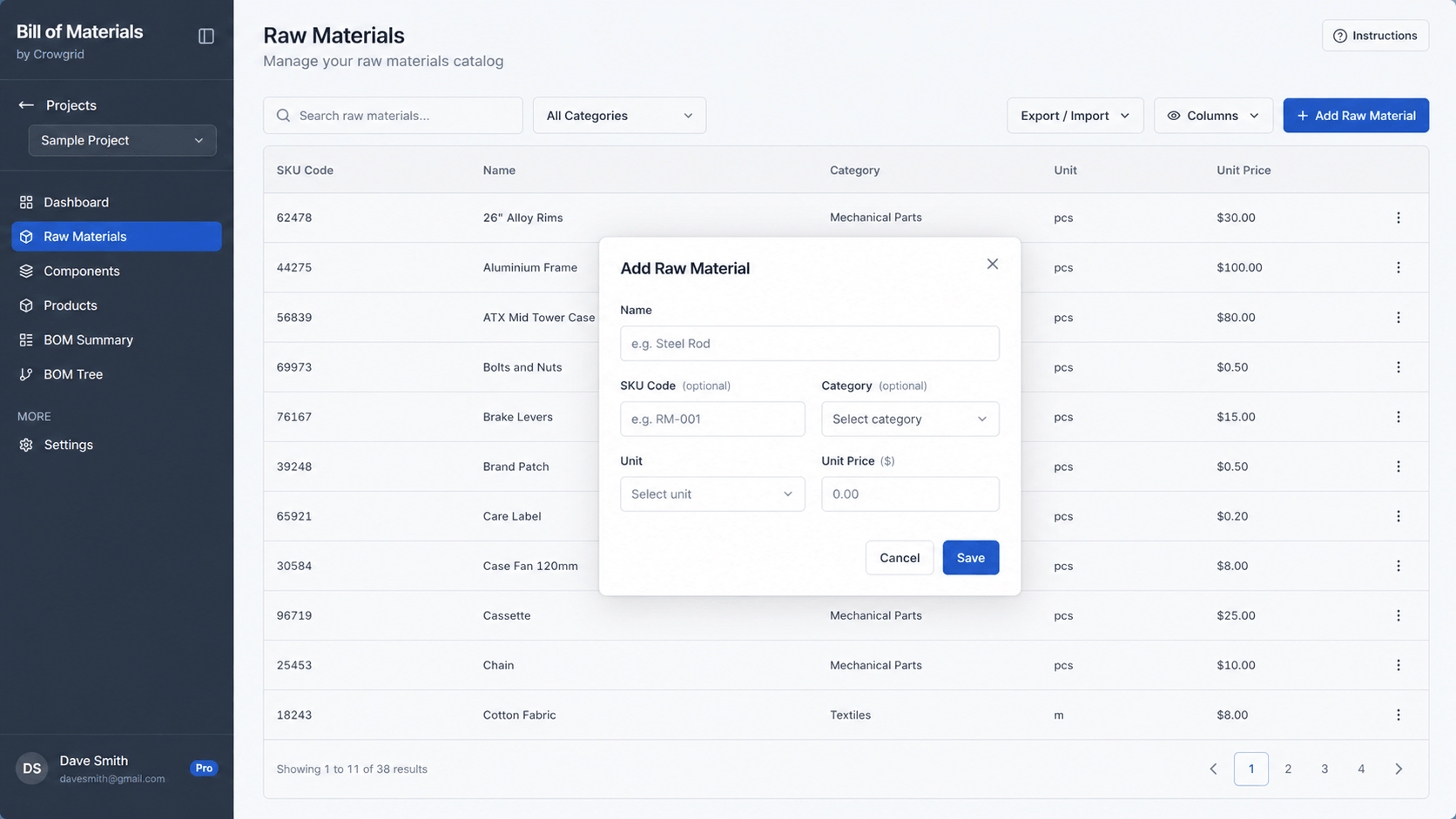Click the Textiles category cell

coord(850,715)
